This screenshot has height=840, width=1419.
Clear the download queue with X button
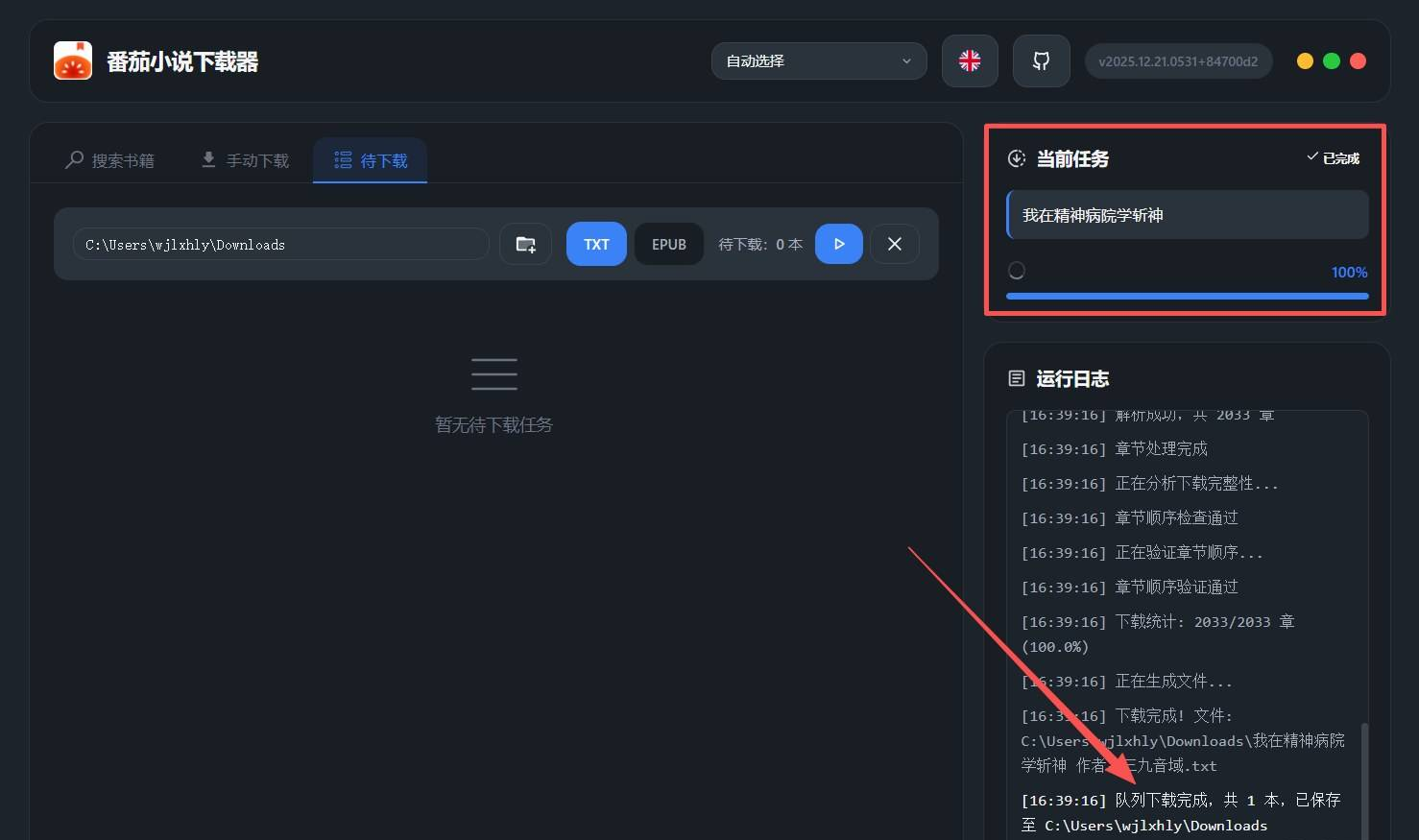pos(895,244)
